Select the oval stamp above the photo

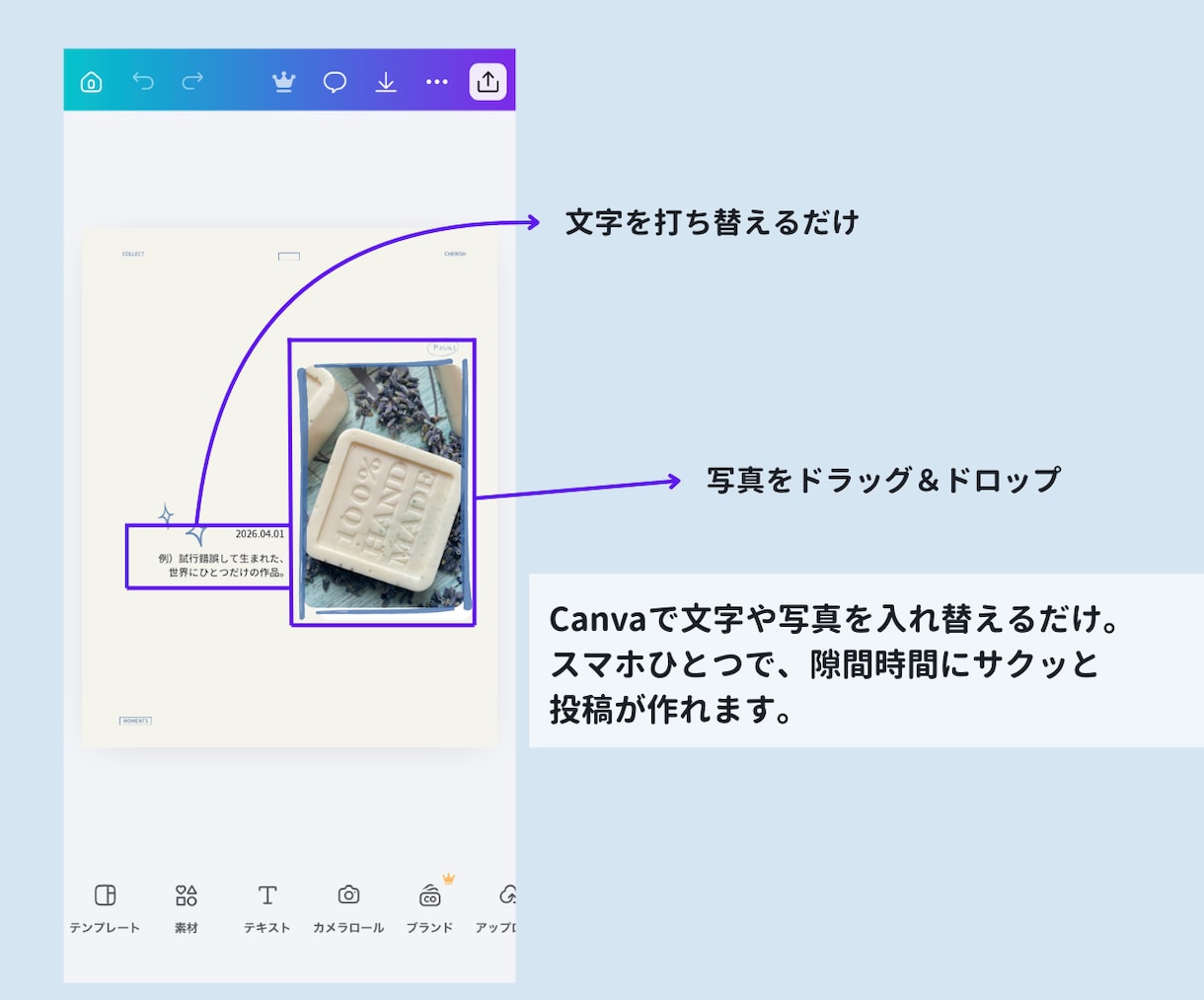pyautogui.click(x=443, y=348)
